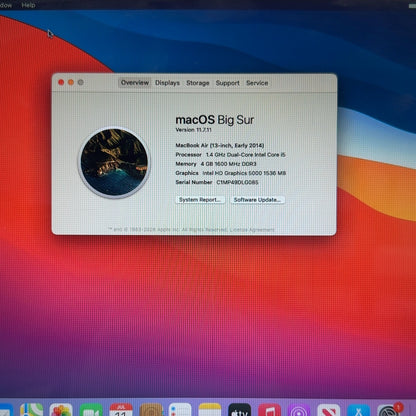Open Music from the Dock
Viewport: 416px width, 416px height.
pyautogui.click(x=269, y=410)
